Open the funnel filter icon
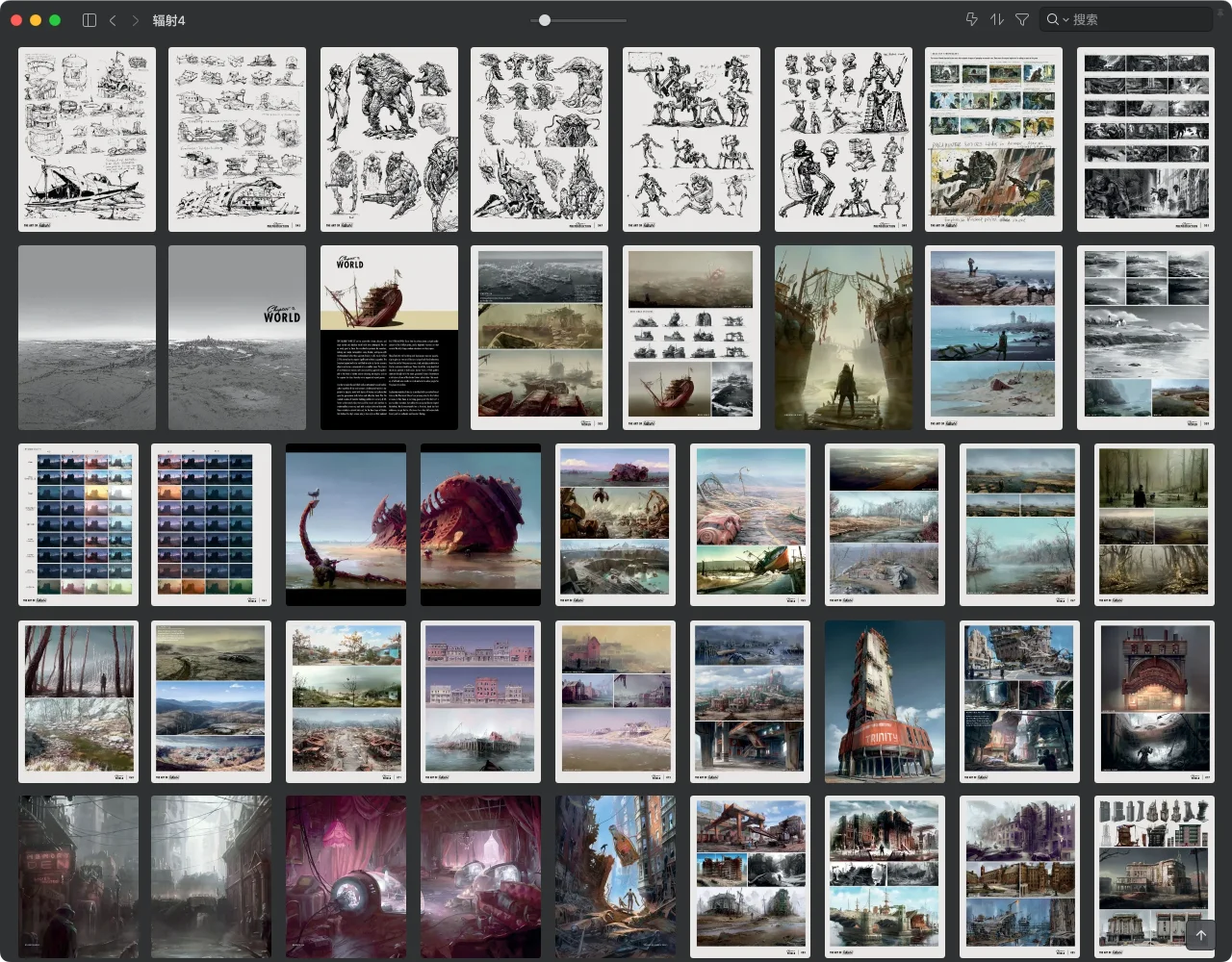 tap(1022, 19)
